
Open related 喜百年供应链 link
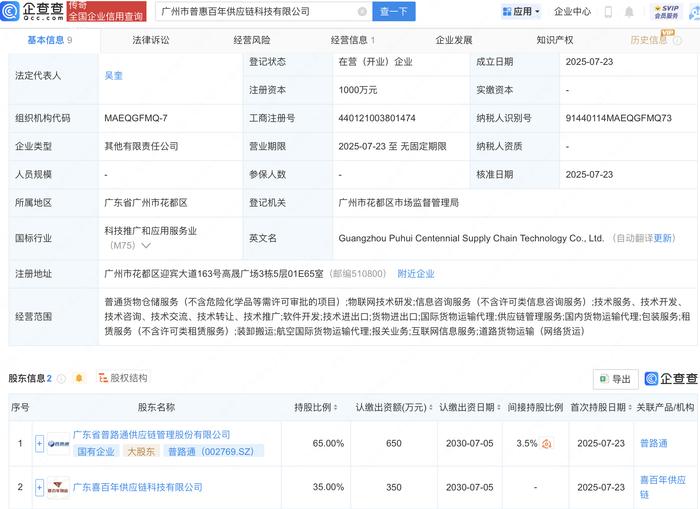tap(662, 487)
